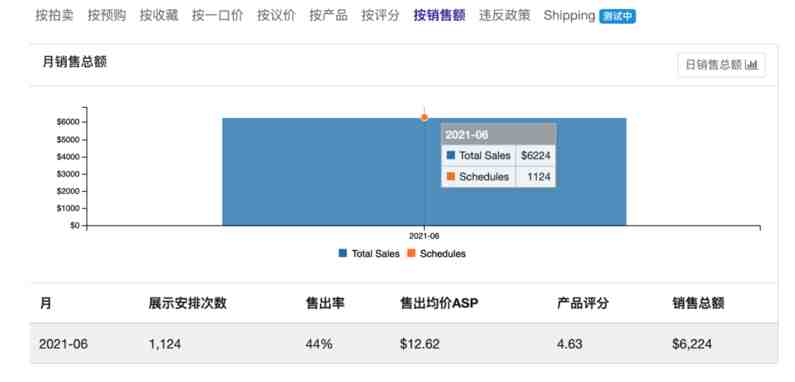Click the $12.62 ASP cell
The width and height of the screenshot is (795, 382).
click(420, 344)
